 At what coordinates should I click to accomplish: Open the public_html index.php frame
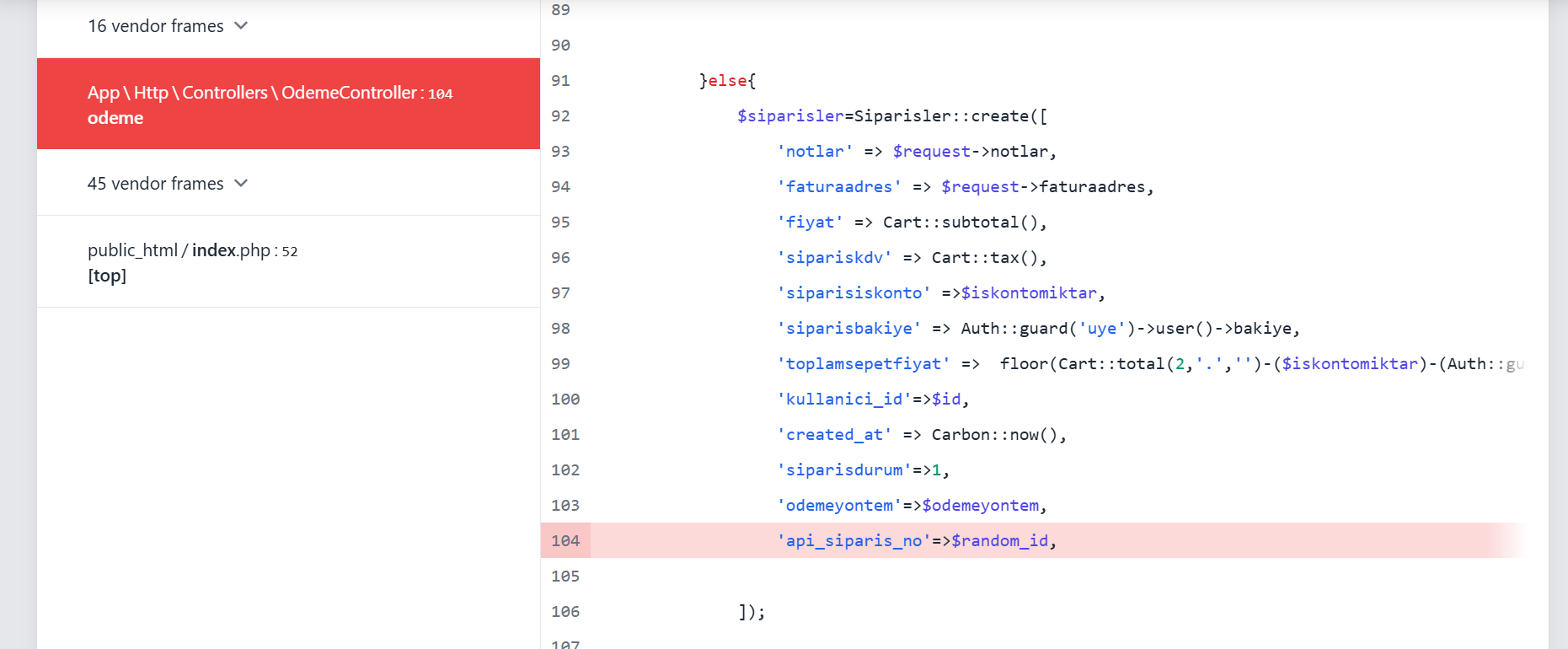288,262
